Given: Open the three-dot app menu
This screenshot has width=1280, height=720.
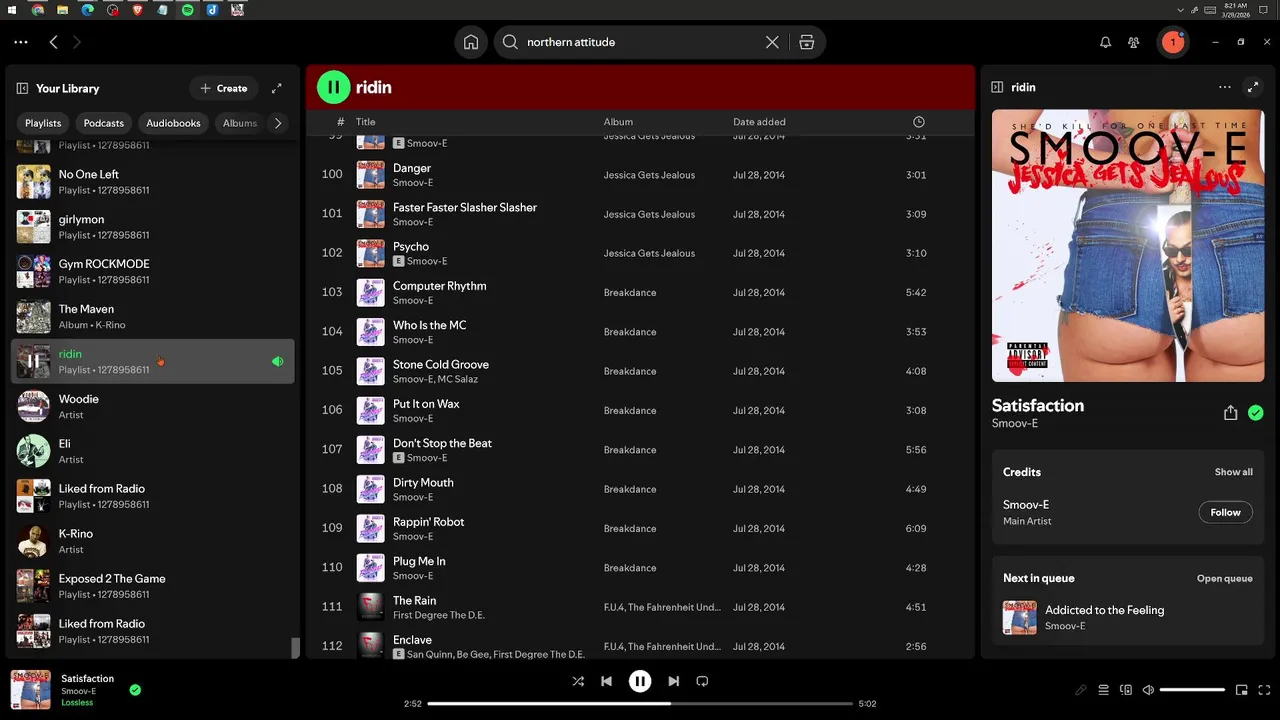Looking at the screenshot, I should (x=21, y=42).
